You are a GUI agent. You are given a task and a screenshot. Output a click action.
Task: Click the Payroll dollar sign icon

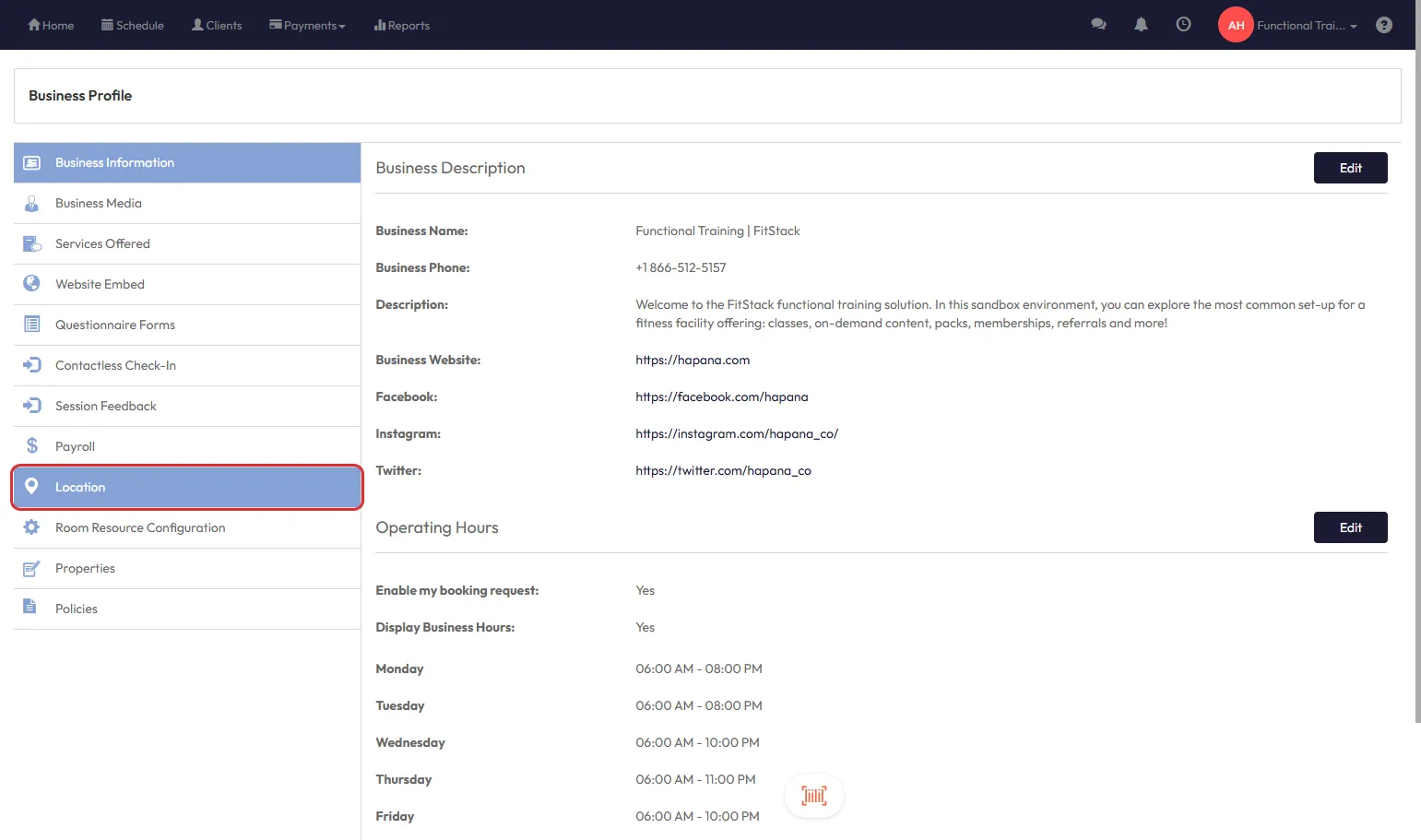tap(32, 446)
